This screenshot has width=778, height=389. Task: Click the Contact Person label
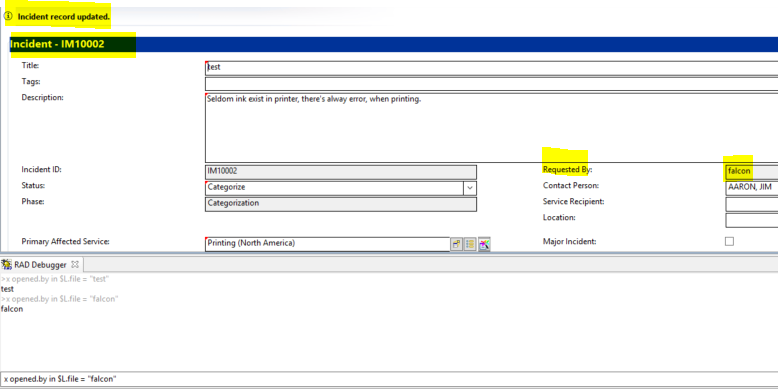tap(571, 186)
